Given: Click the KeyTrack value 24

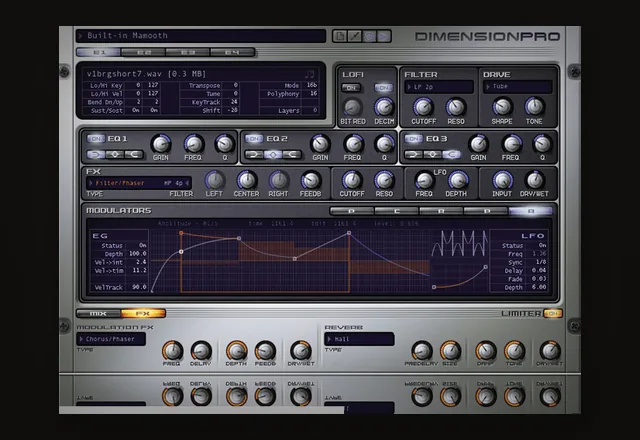Looking at the screenshot, I should pos(234,102).
